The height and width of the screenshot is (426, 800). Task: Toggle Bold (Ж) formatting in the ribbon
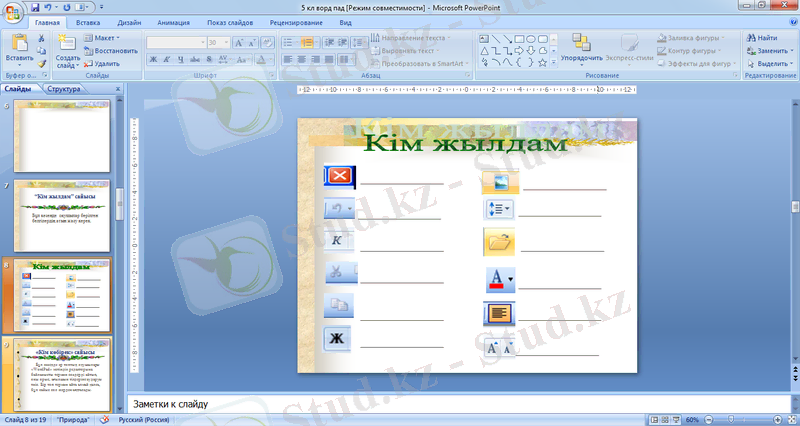[154, 59]
